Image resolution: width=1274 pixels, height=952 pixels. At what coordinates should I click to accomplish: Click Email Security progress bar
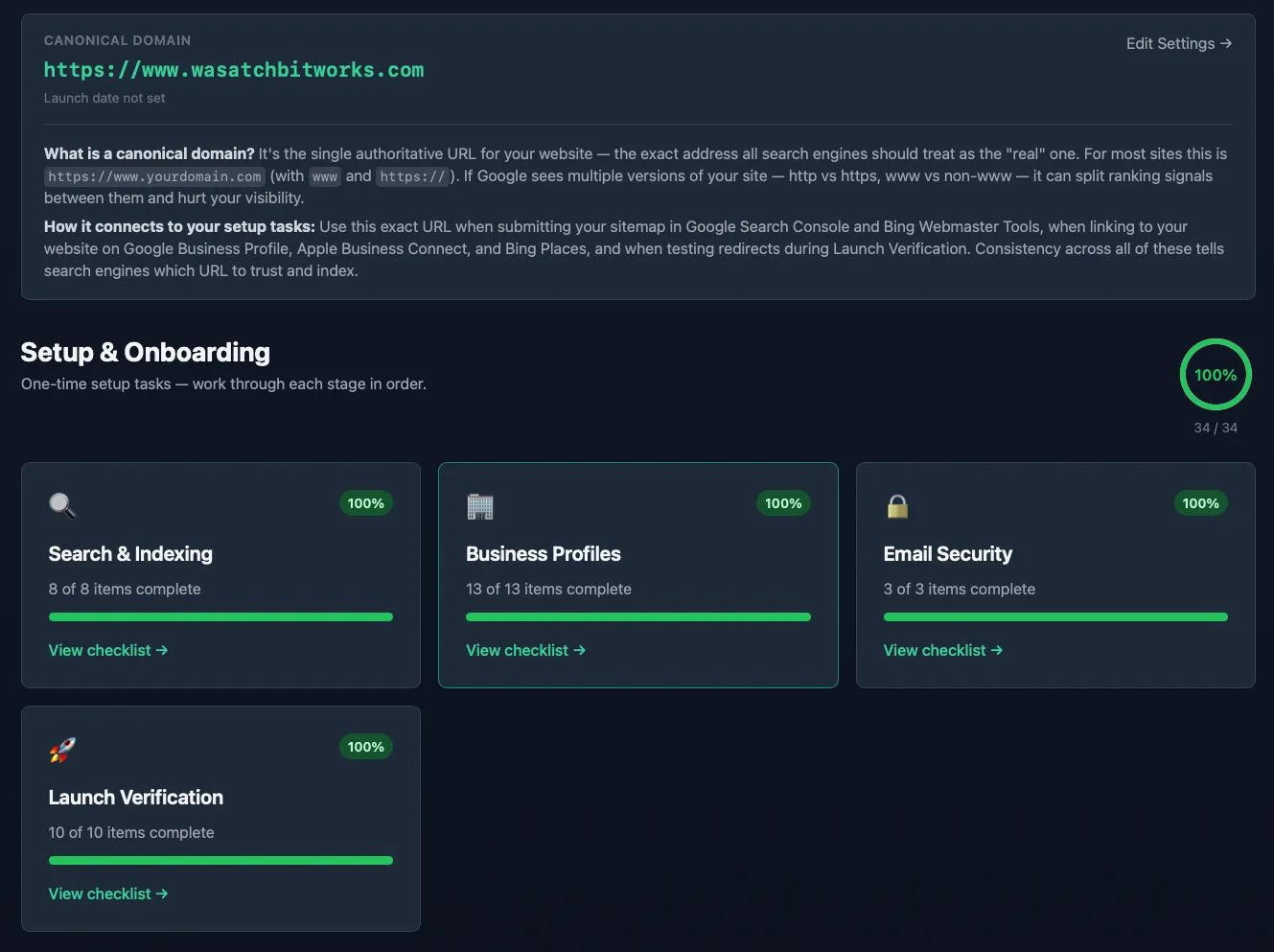pos(1055,617)
